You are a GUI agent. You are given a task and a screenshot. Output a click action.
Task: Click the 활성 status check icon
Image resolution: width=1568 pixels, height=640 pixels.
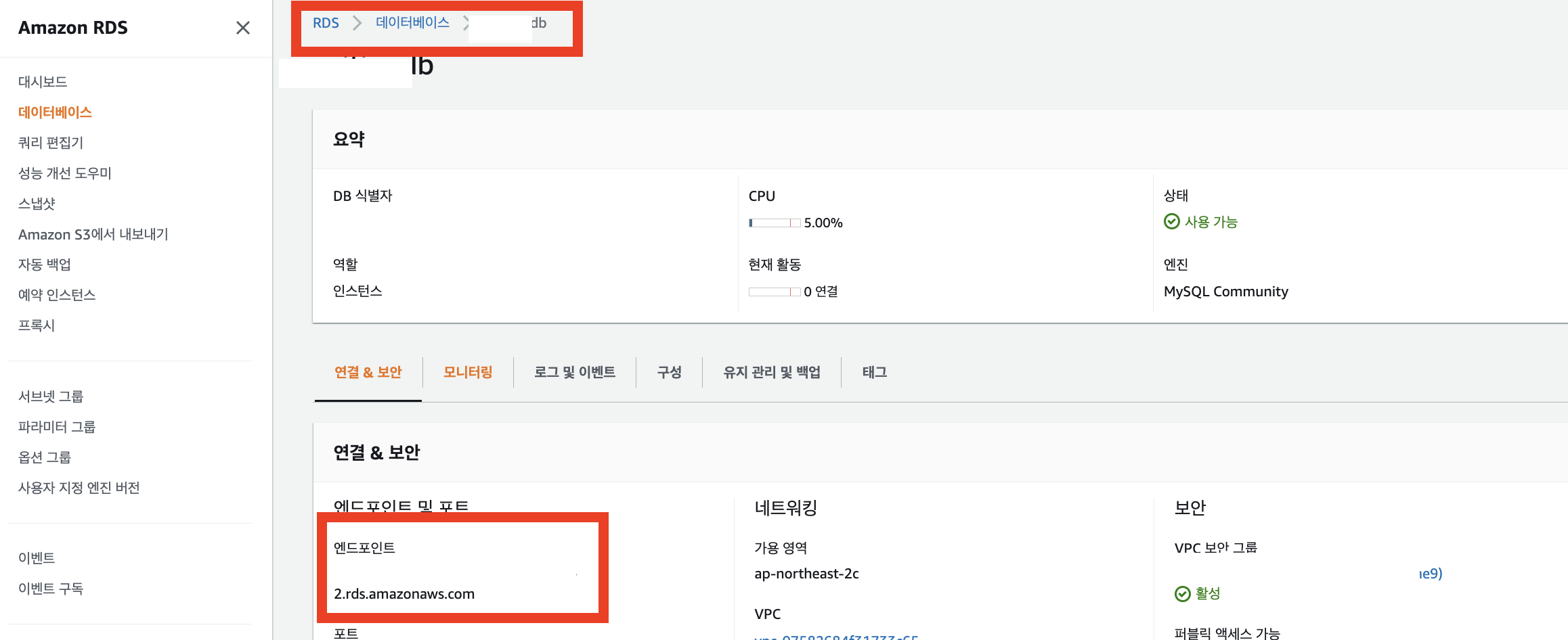point(1182,593)
